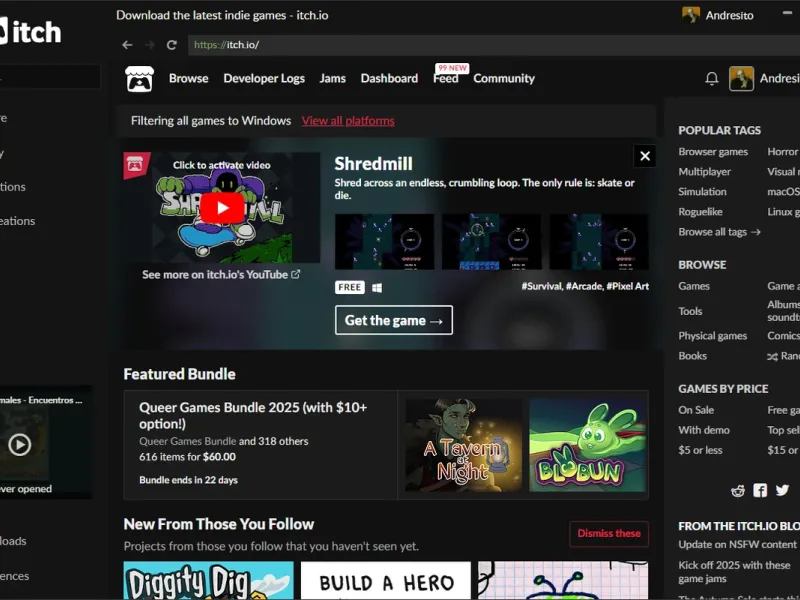The image size is (800, 600).
Task: Go to the Jams page
Action: (333, 79)
